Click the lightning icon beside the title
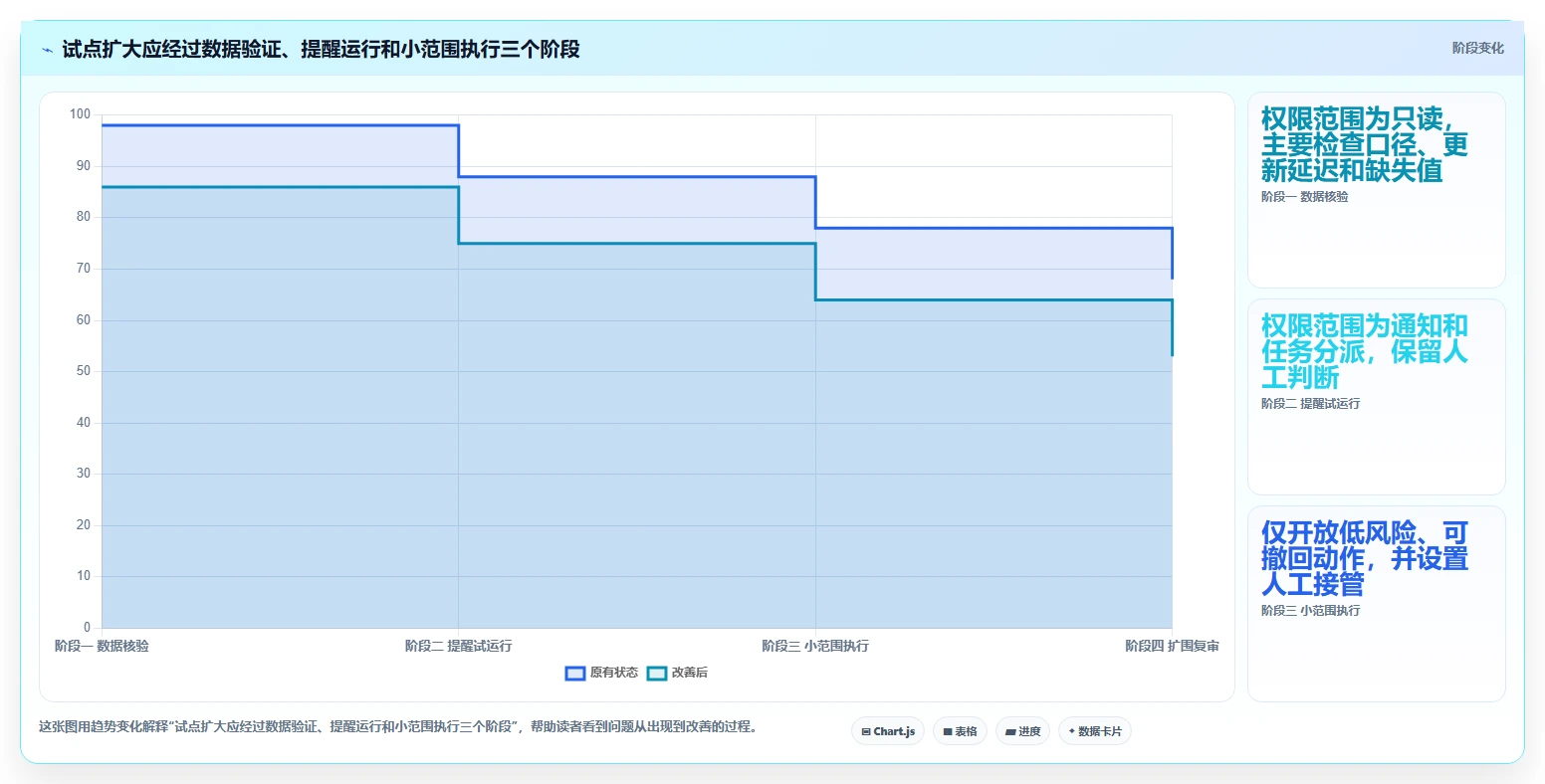This screenshot has height=784, width=1545. click(47, 50)
